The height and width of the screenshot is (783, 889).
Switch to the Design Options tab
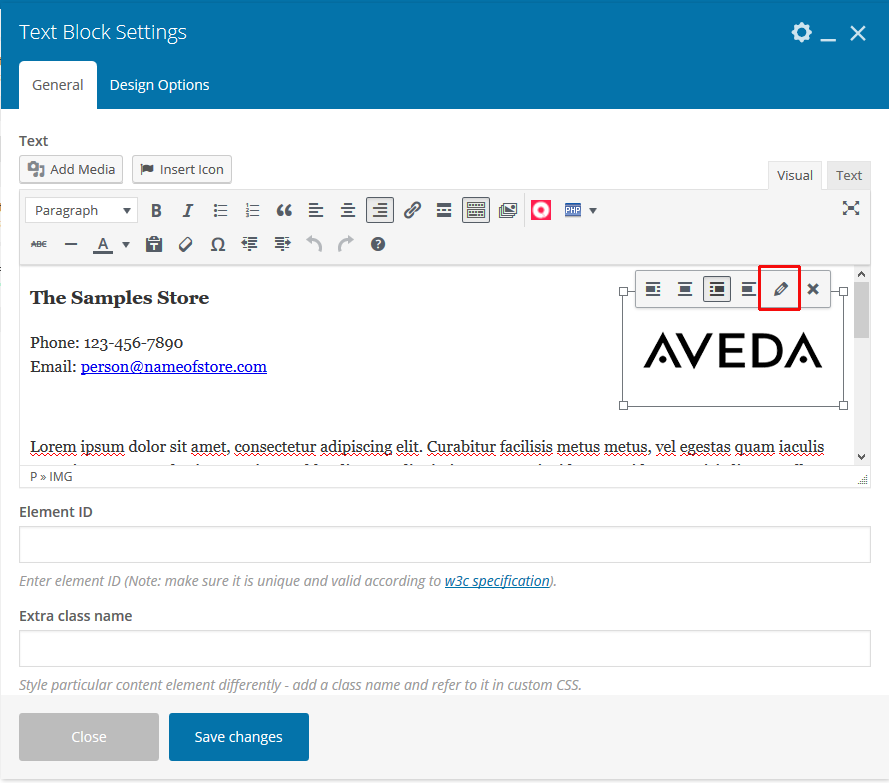[159, 85]
